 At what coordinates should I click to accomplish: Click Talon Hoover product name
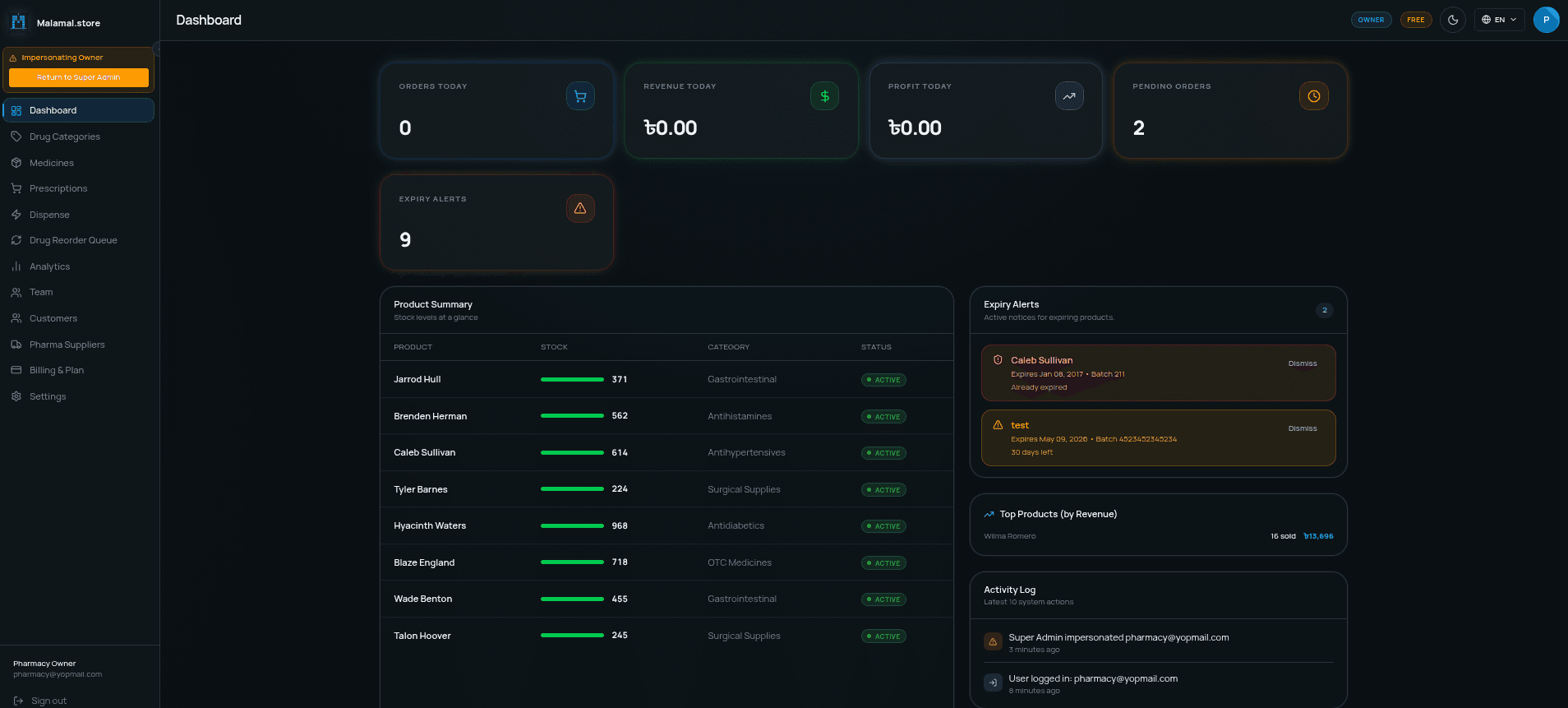pos(422,636)
